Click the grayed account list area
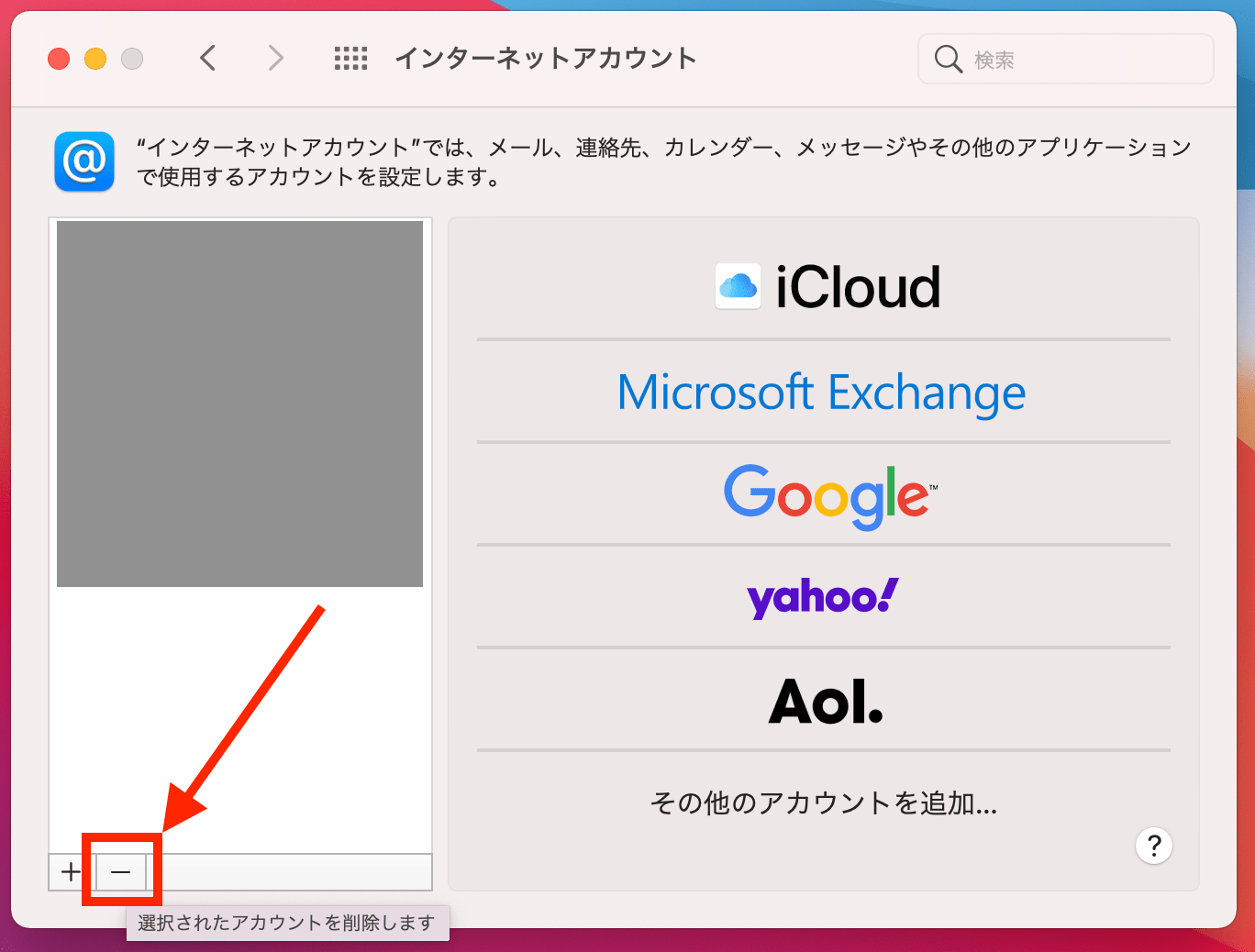The width and height of the screenshot is (1255, 952). point(239,404)
